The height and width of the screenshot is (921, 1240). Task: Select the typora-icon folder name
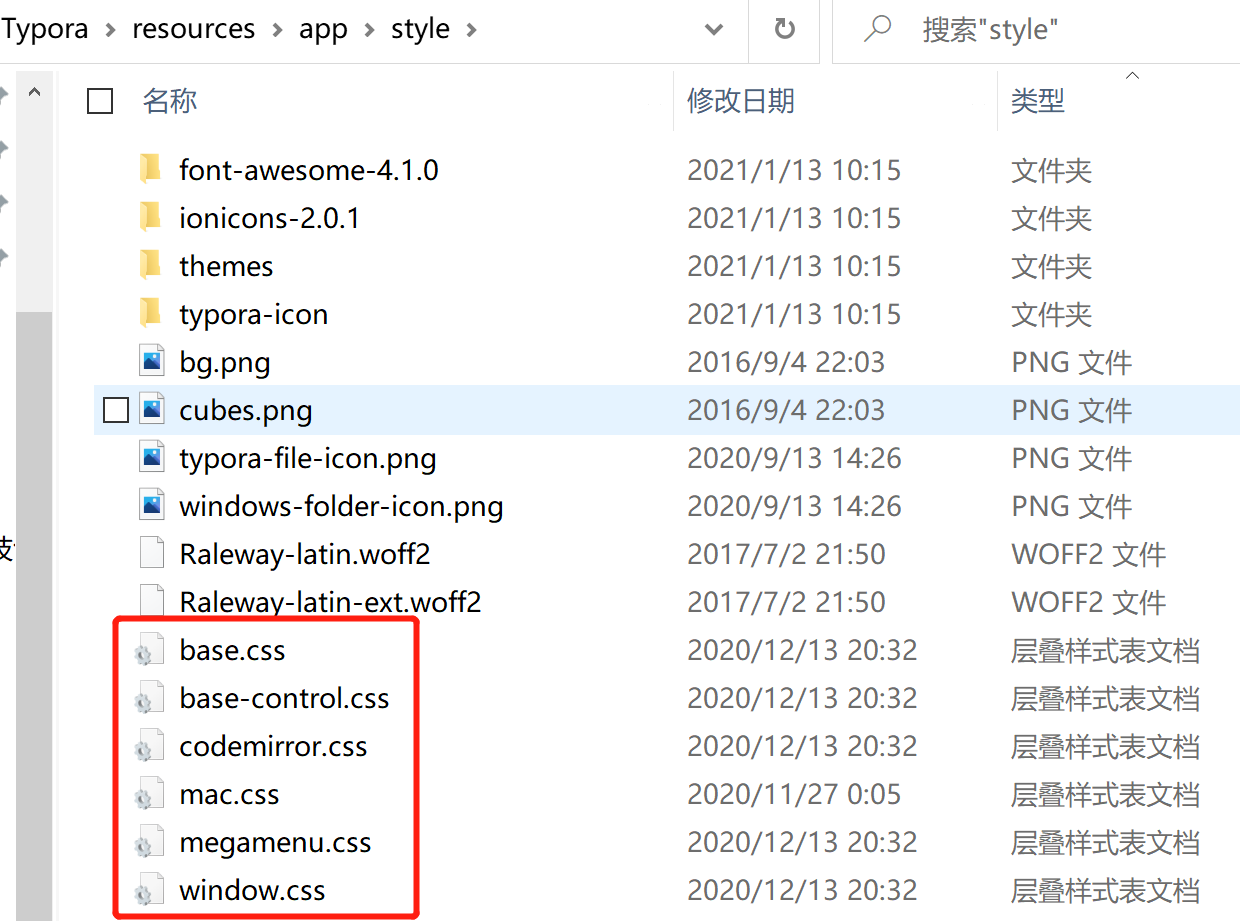[x=254, y=314]
